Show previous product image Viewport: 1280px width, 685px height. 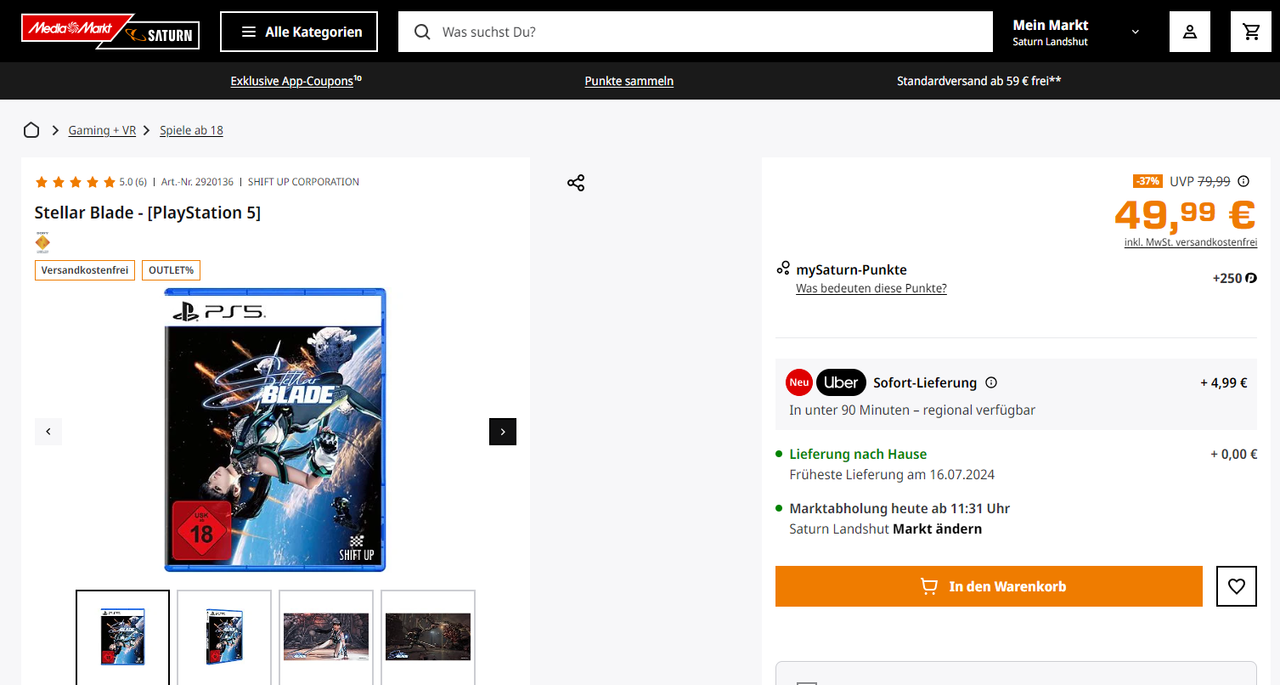(x=48, y=432)
